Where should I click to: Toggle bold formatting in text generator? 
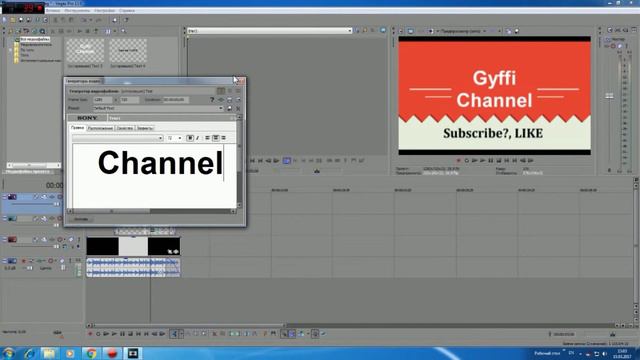[190, 138]
